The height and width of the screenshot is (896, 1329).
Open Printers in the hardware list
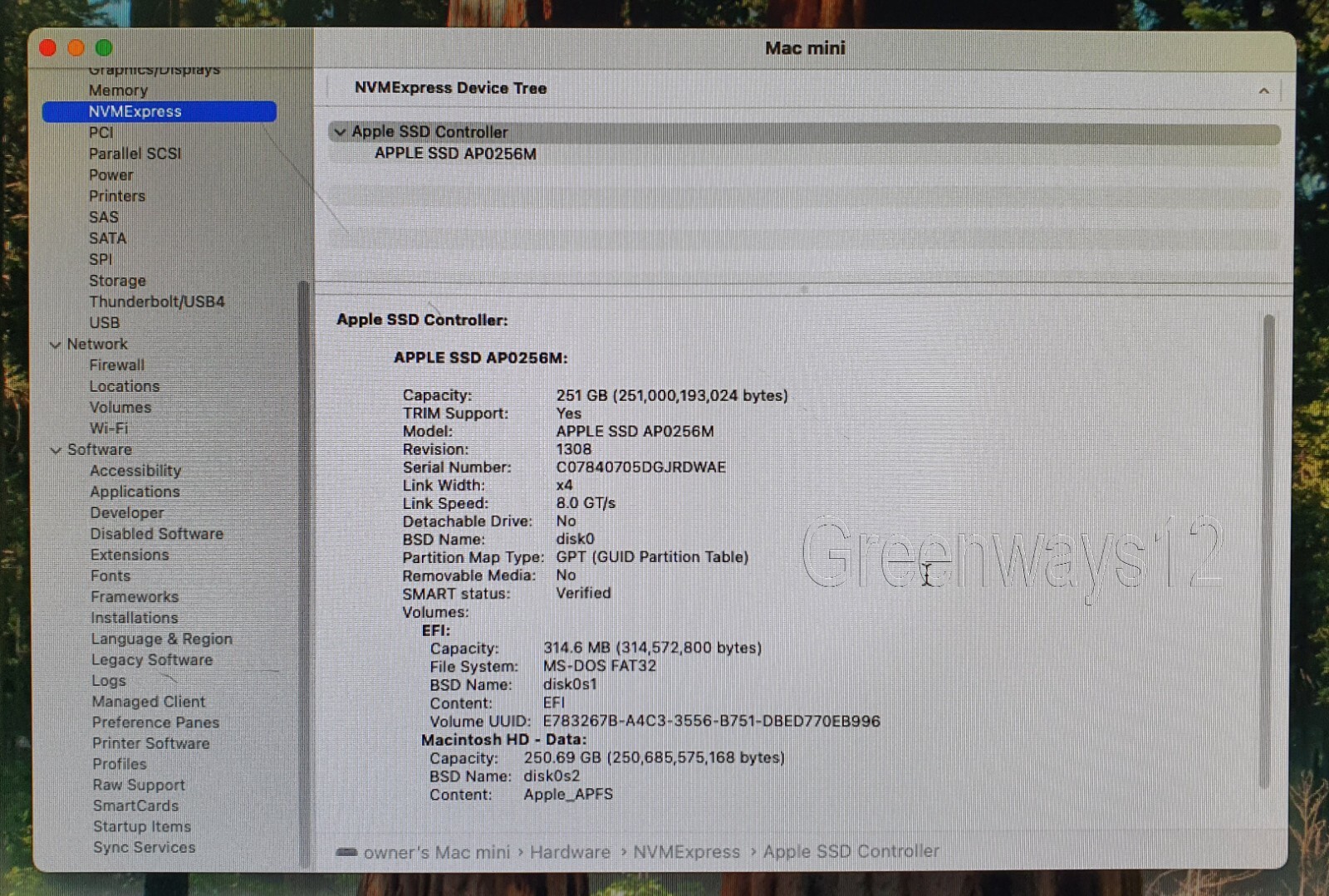point(117,196)
